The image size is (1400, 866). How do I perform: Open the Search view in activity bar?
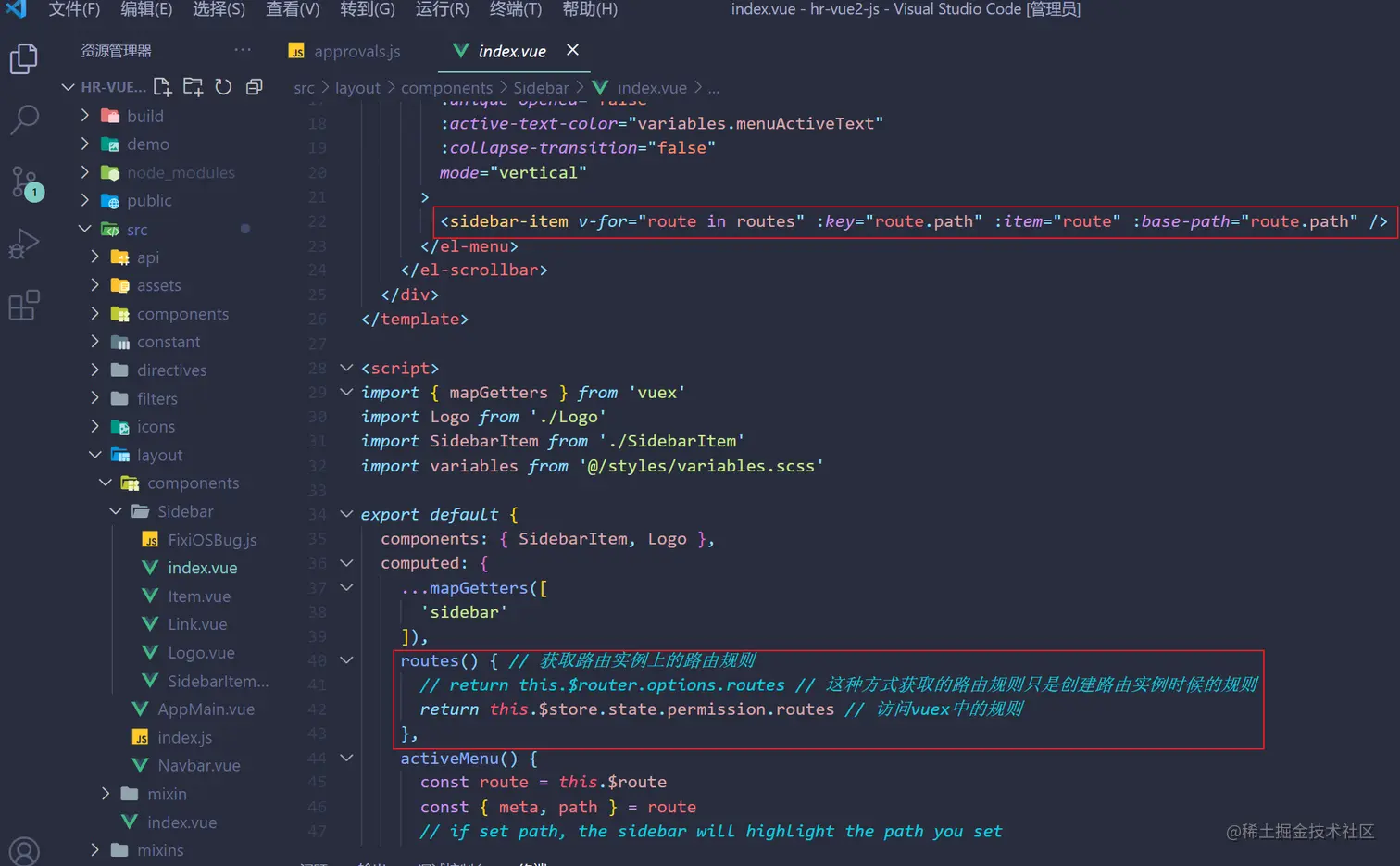click(x=24, y=119)
